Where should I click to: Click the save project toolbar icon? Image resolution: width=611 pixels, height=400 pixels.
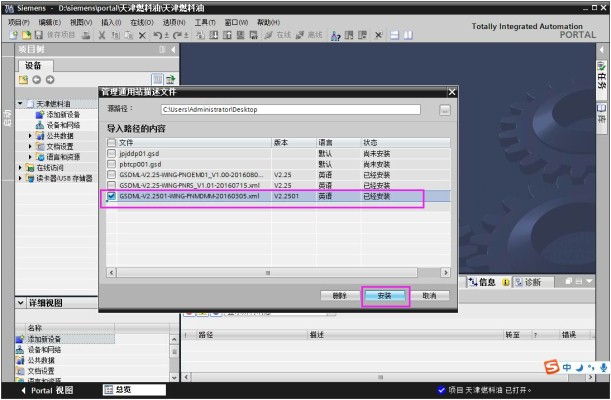click(x=40, y=35)
